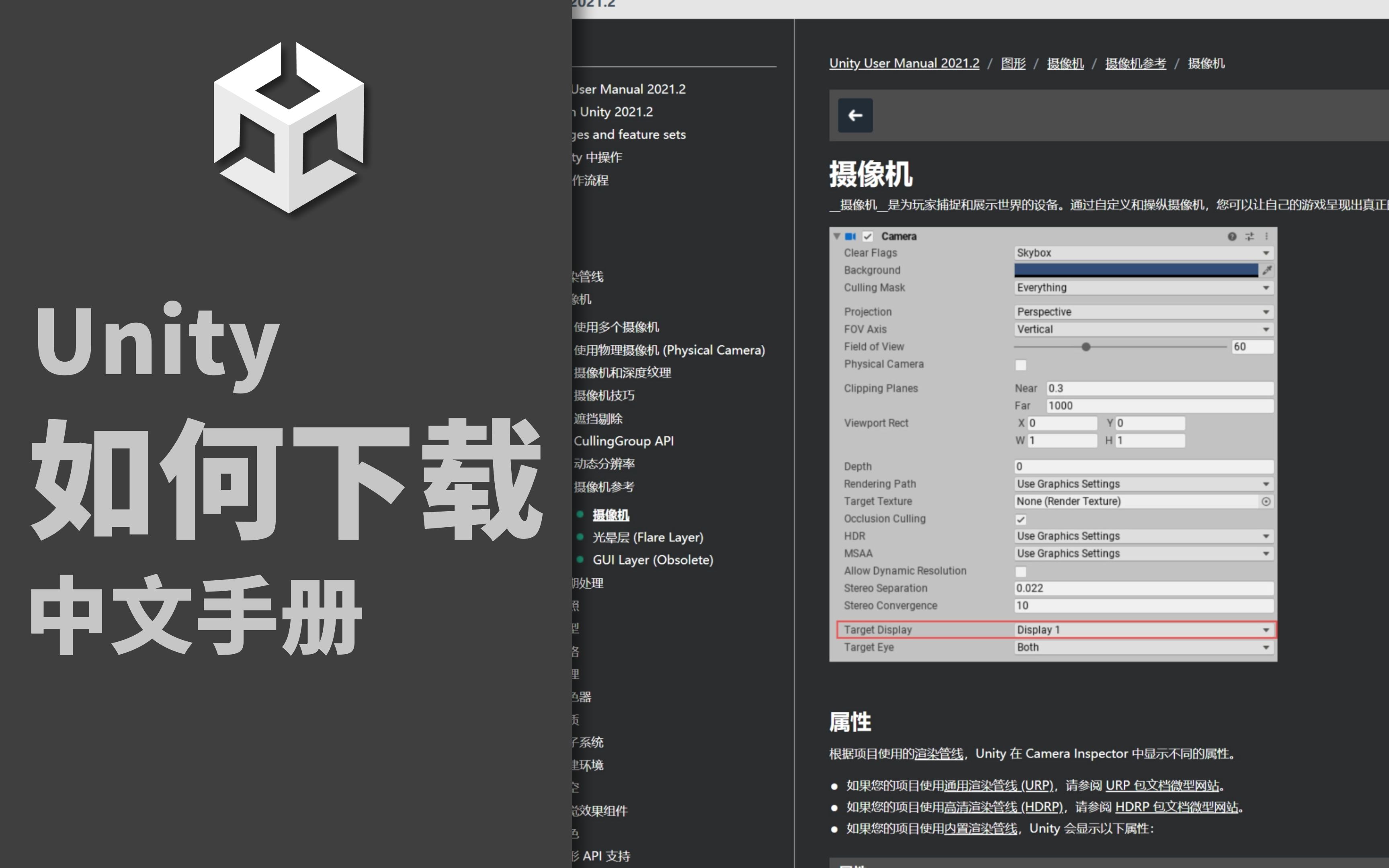Open the Camera three-dot options menu
The image size is (1389, 868).
click(1266, 237)
